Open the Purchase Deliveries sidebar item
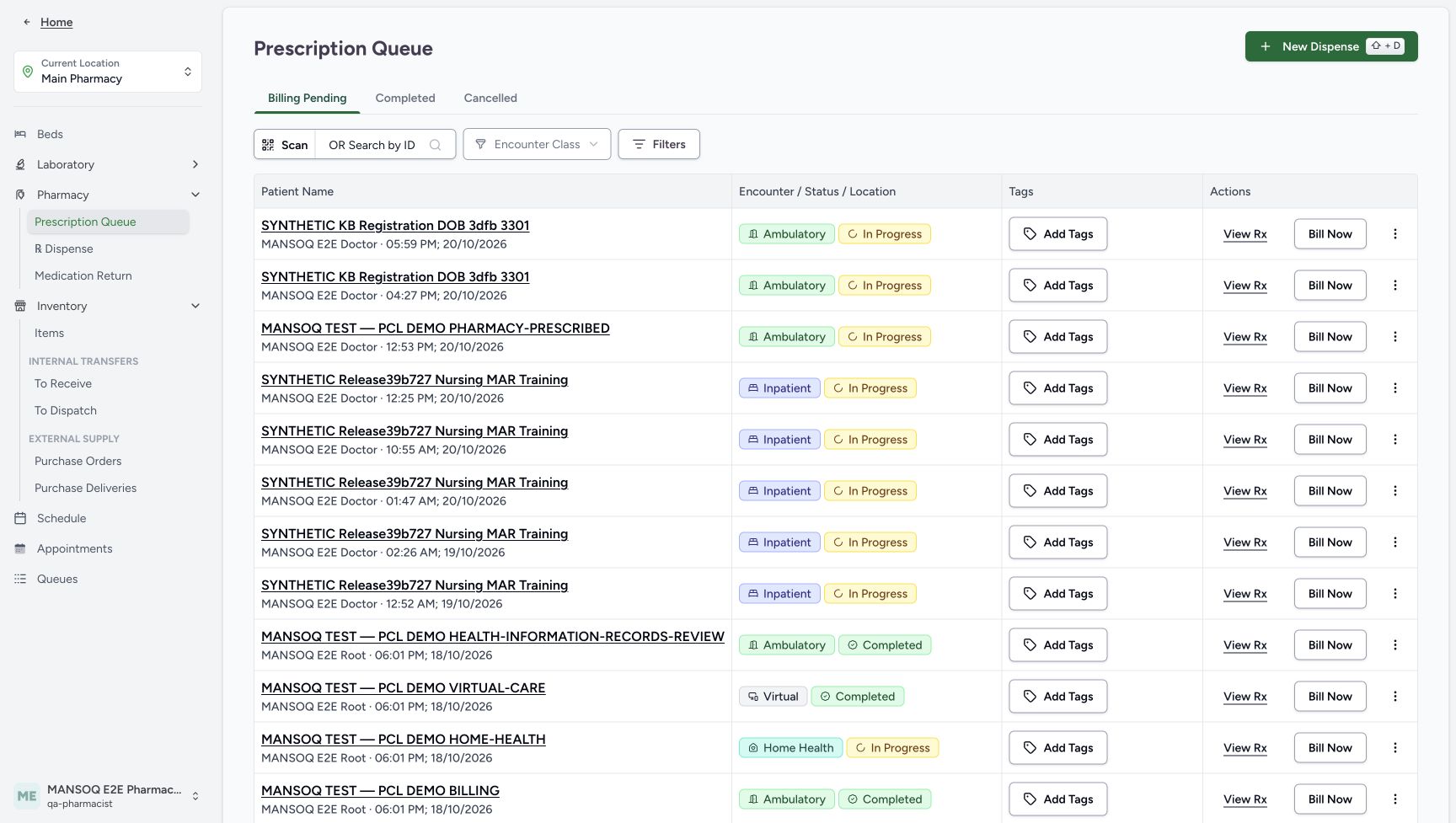1456x823 pixels. point(85,488)
